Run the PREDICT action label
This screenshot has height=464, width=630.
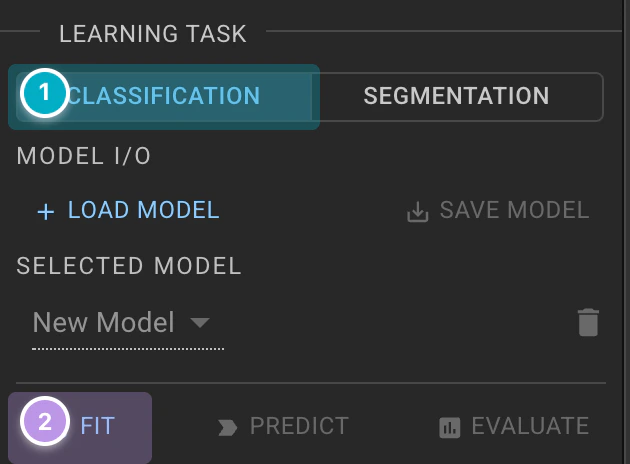point(299,426)
